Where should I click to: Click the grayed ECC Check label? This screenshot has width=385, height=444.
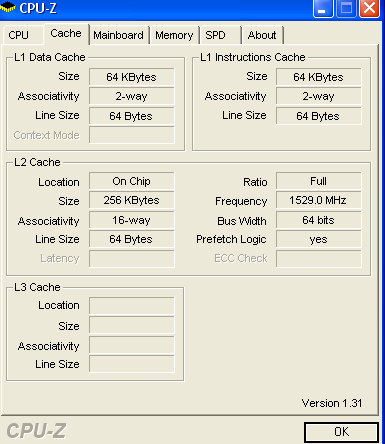(241, 258)
